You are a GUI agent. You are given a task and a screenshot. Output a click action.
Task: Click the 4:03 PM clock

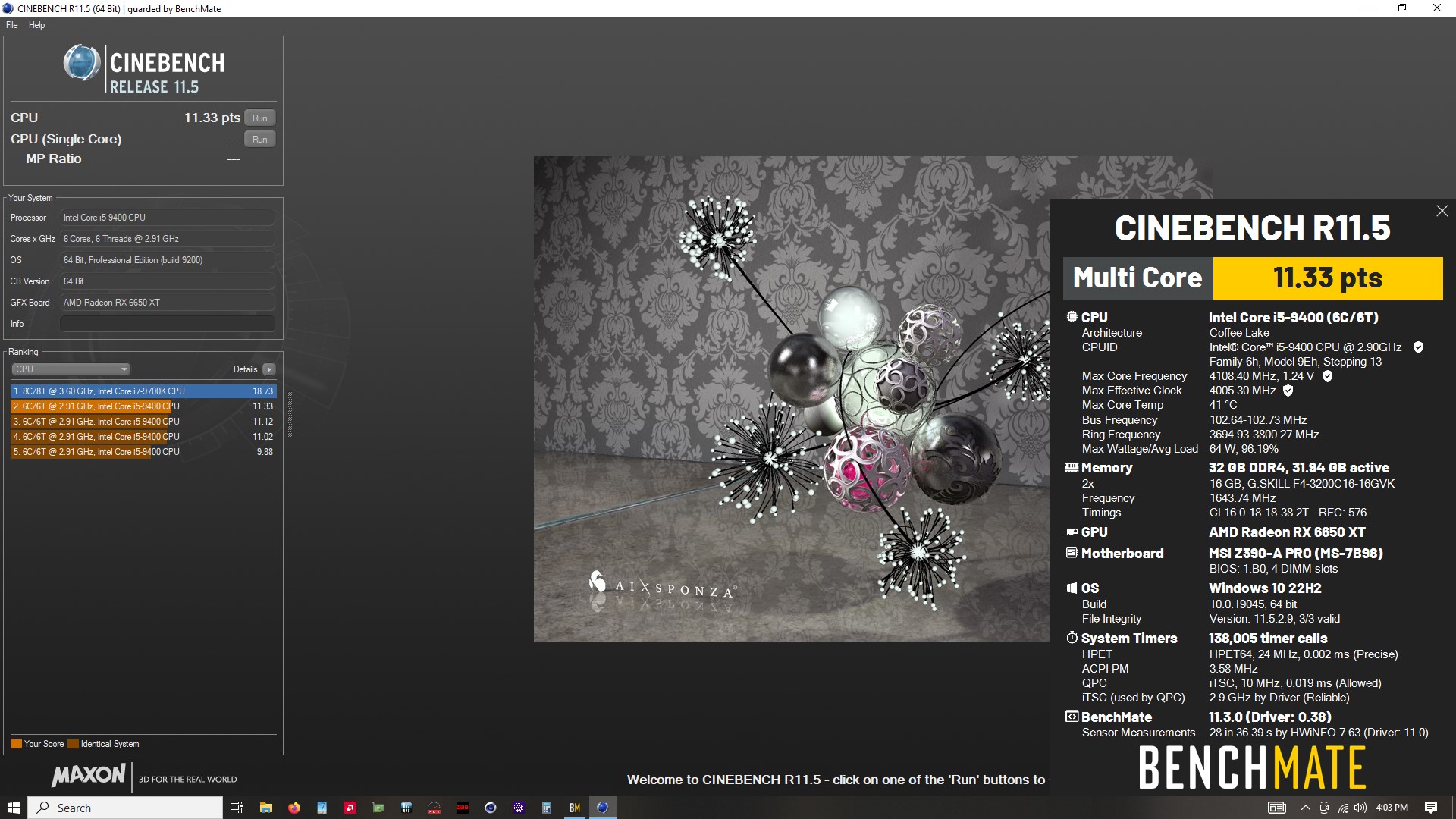click(x=1392, y=808)
